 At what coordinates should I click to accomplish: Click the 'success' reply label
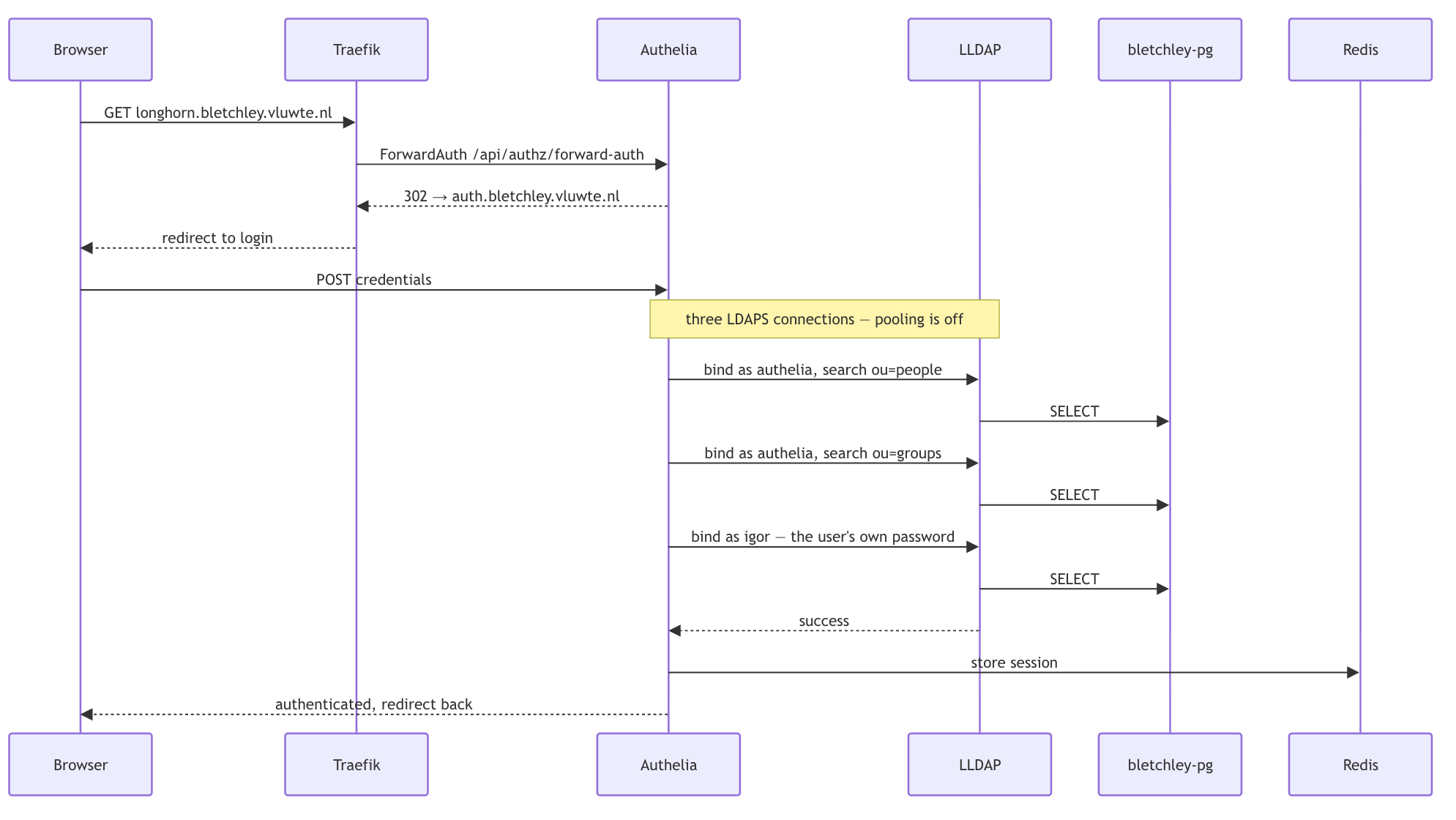click(824, 621)
